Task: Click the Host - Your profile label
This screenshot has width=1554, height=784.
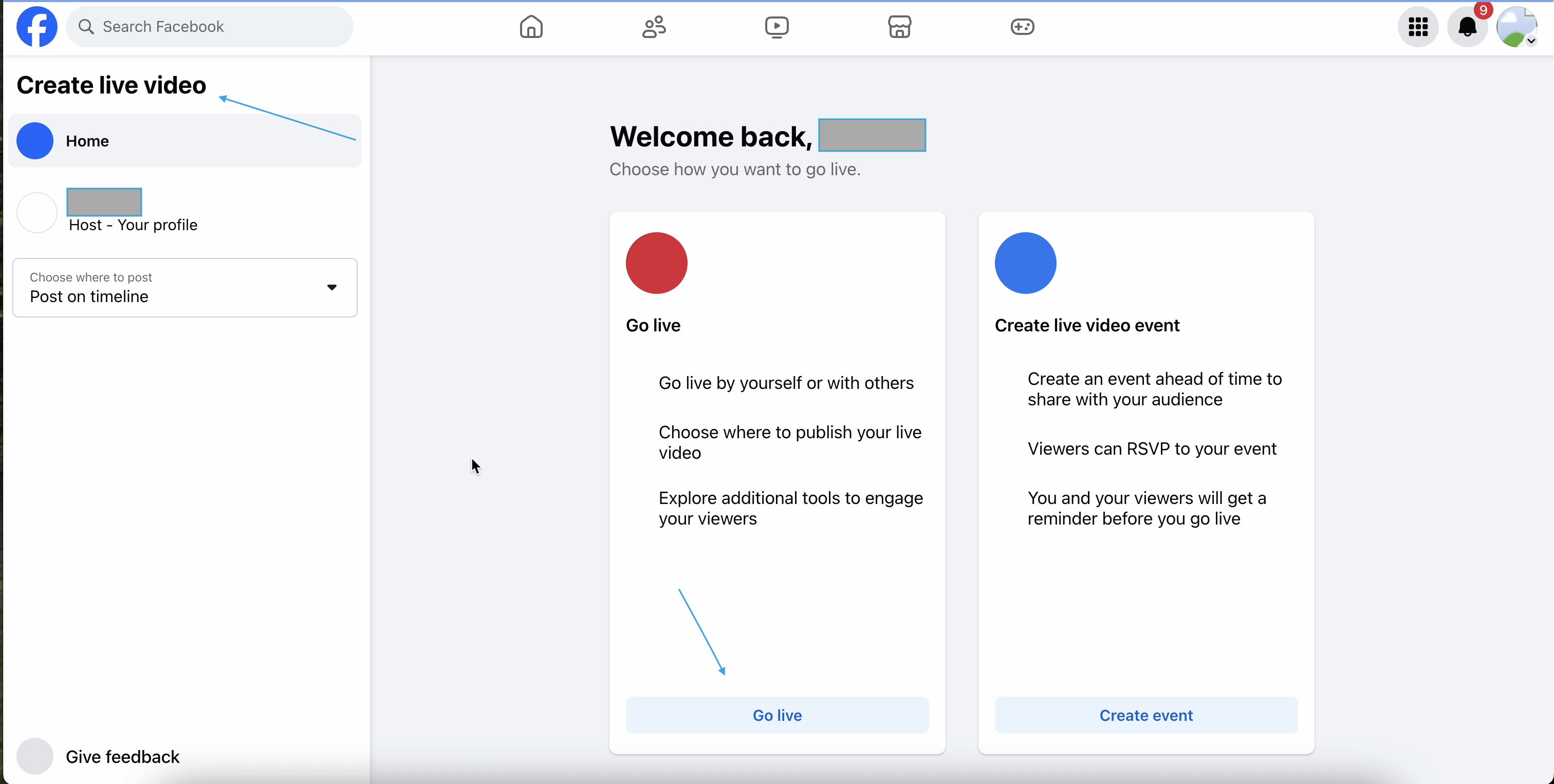Action: (133, 225)
